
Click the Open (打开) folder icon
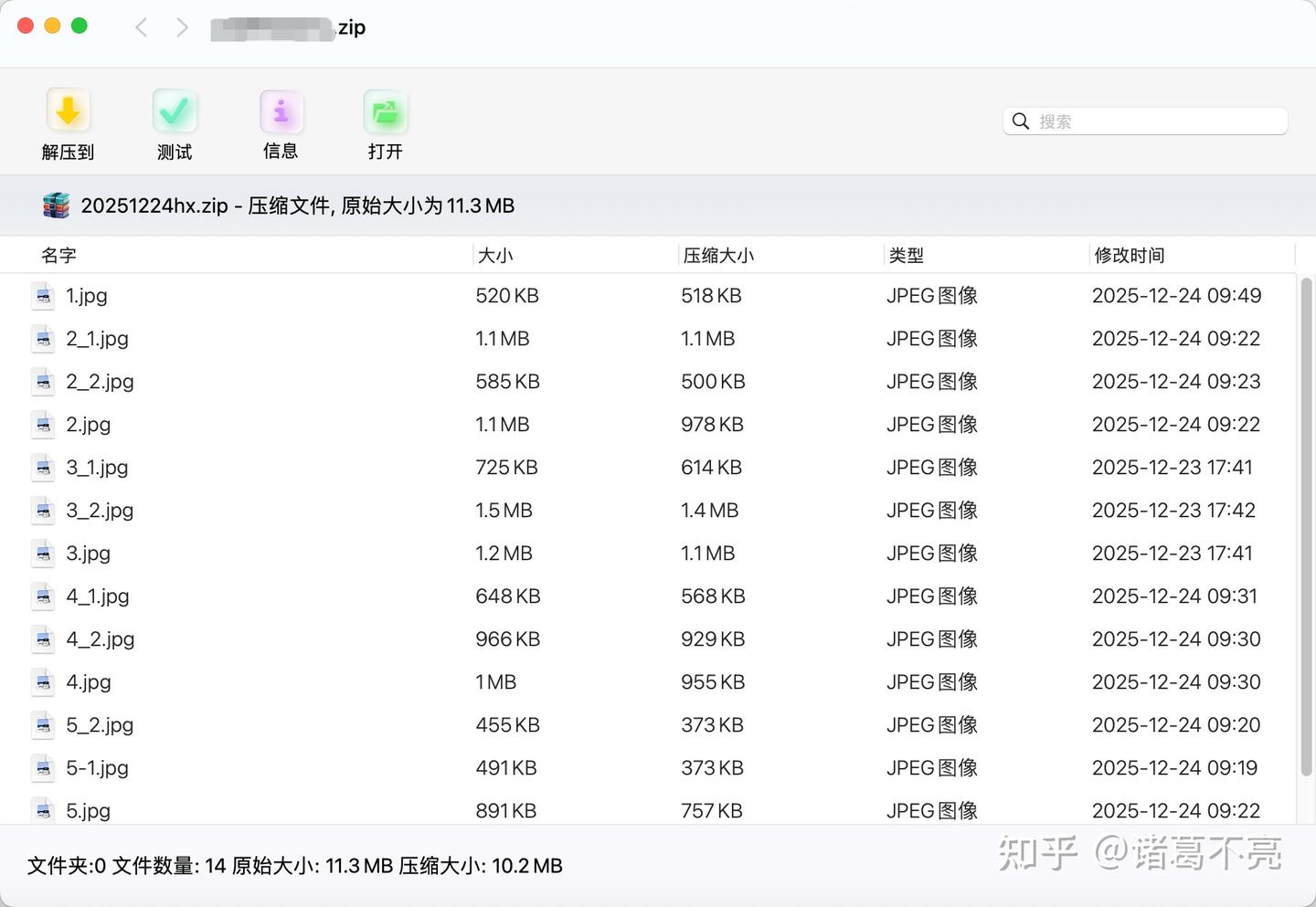(385, 112)
